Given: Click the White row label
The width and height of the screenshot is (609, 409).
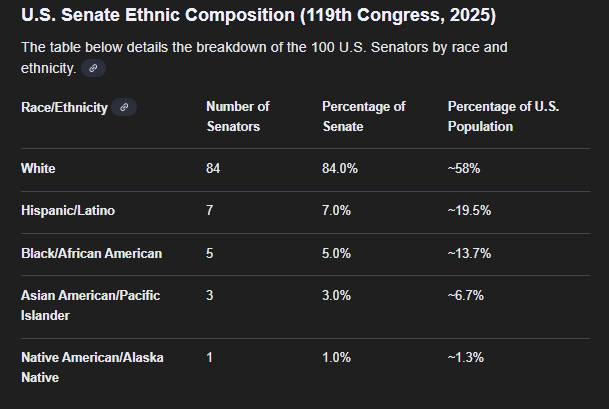Looking at the screenshot, I should [38, 169].
